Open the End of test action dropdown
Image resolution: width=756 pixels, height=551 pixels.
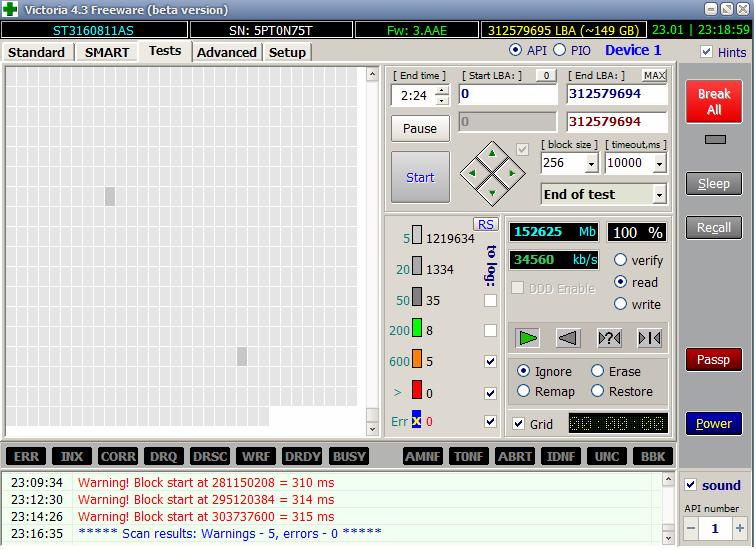pyautogui.click(x=659, y=194)
